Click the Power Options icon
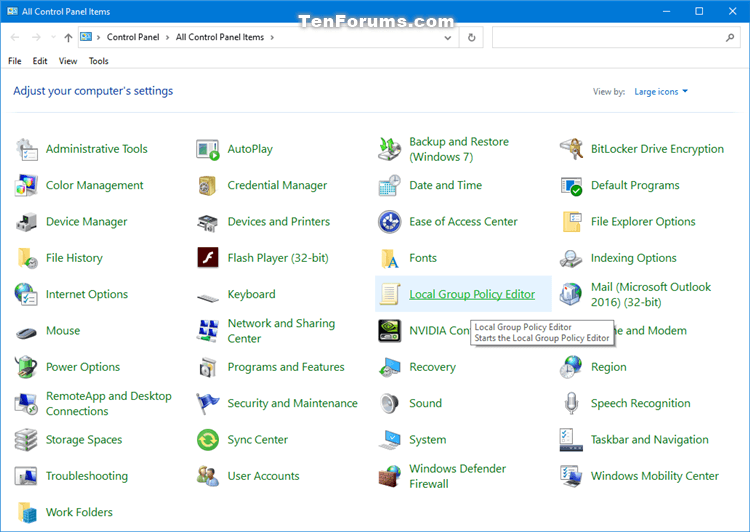 click(x=26, y=367)
